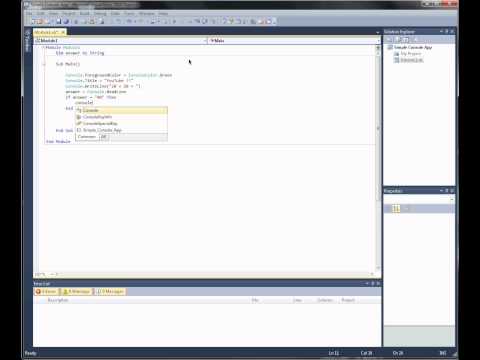This screenshot has width=480, height=360.
Task: Sort Error List by Project column
Action: [348, 300]
